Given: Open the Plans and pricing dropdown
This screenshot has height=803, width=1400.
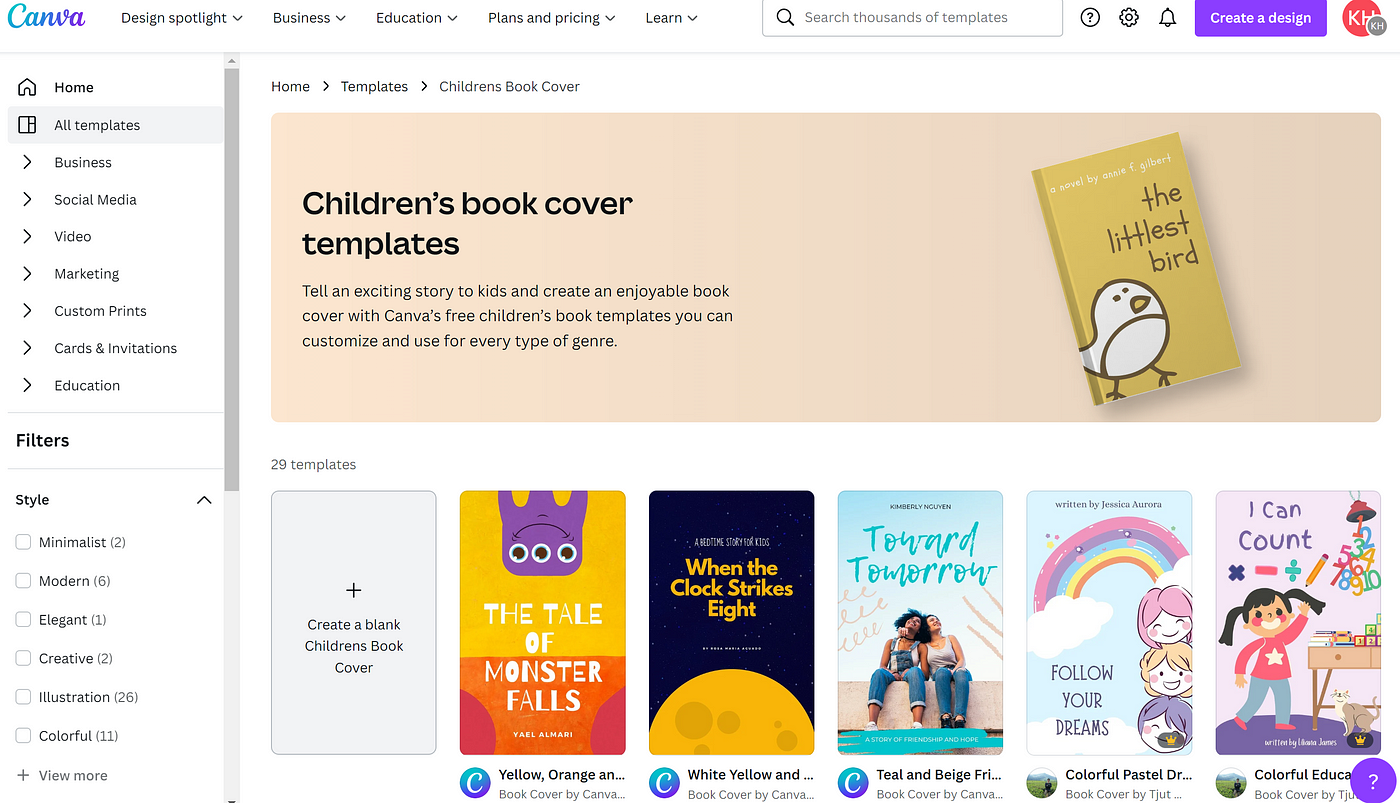Looking at the screenshot, I should click(x=552, y=18).
